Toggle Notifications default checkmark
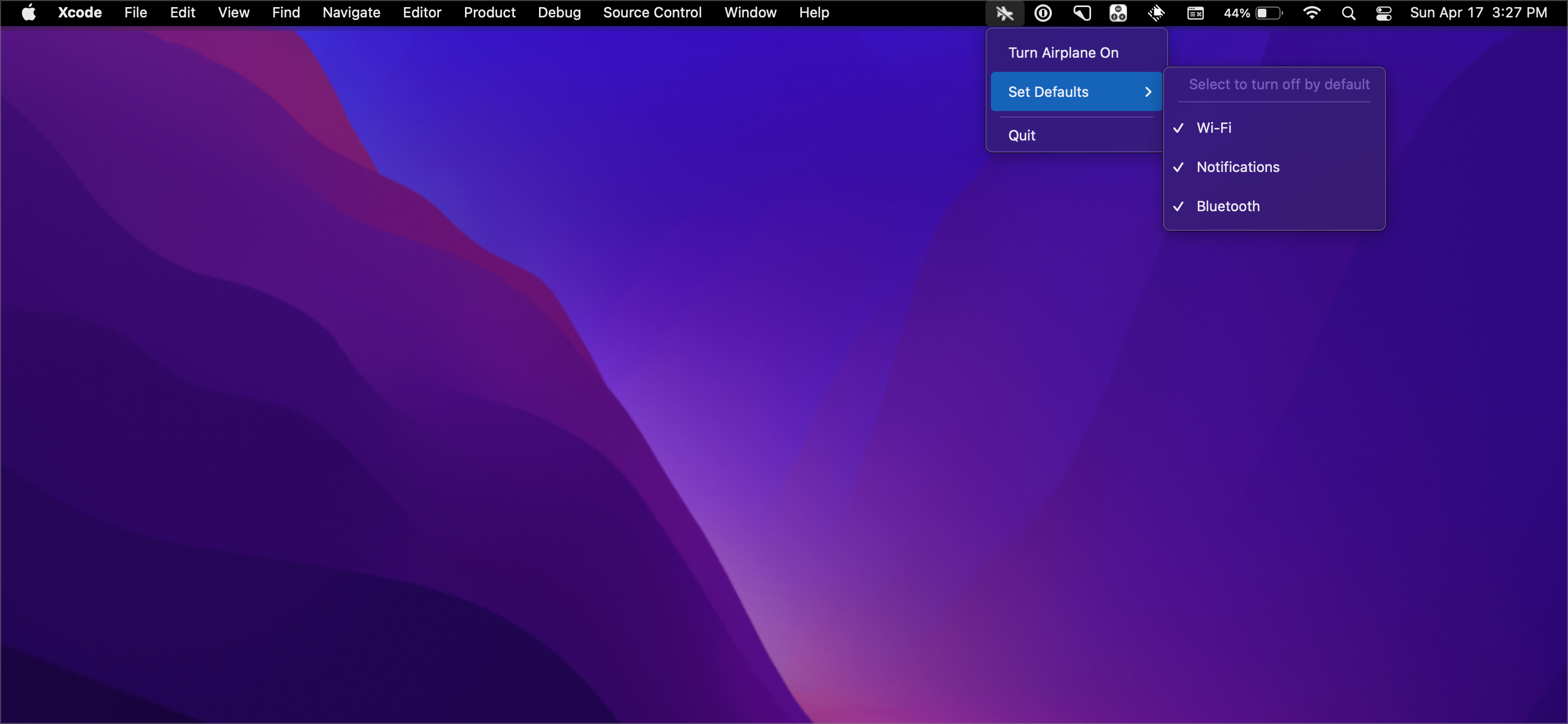 point(1238,167)
